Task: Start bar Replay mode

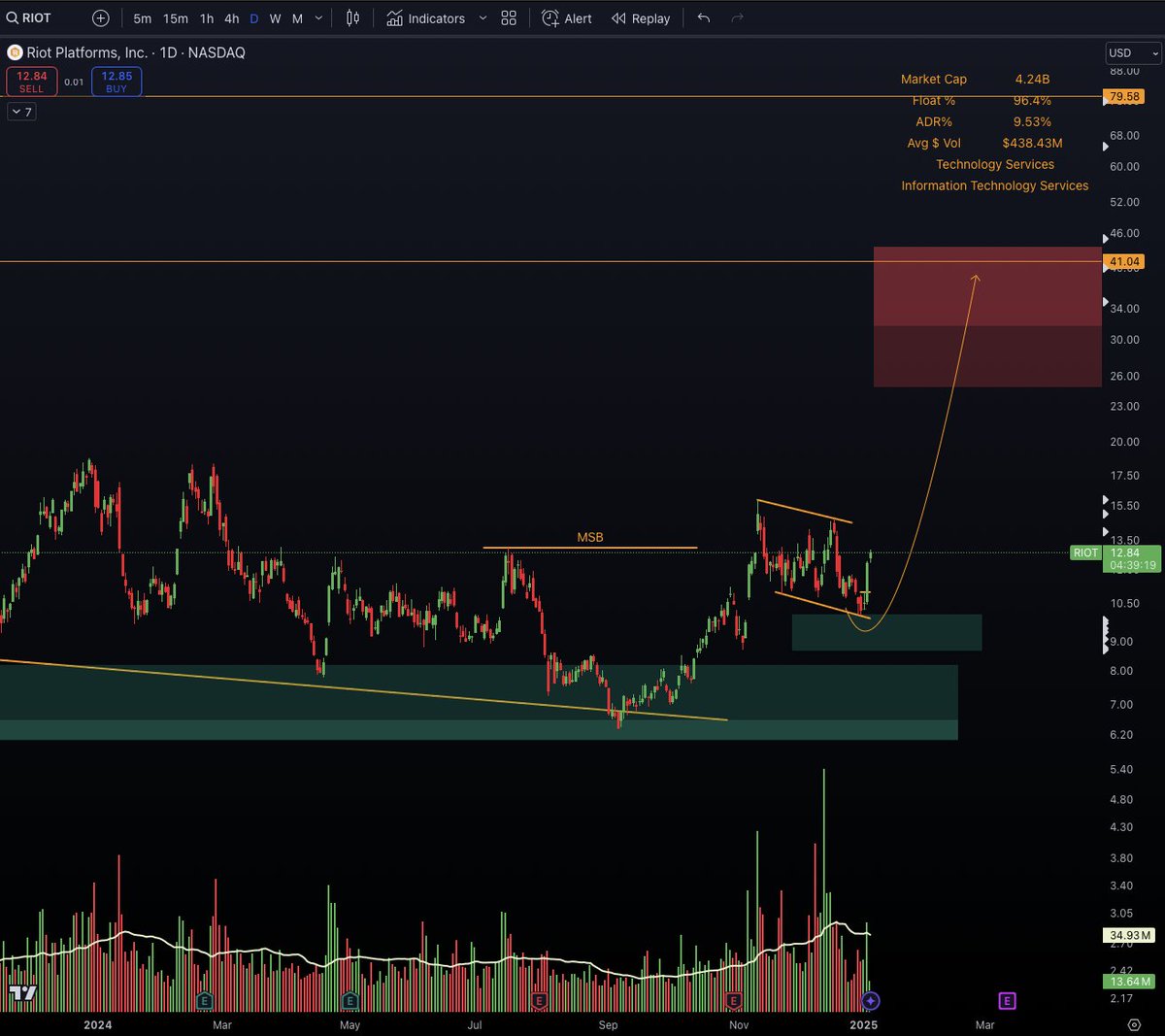Action: click(x=641, y=18)
